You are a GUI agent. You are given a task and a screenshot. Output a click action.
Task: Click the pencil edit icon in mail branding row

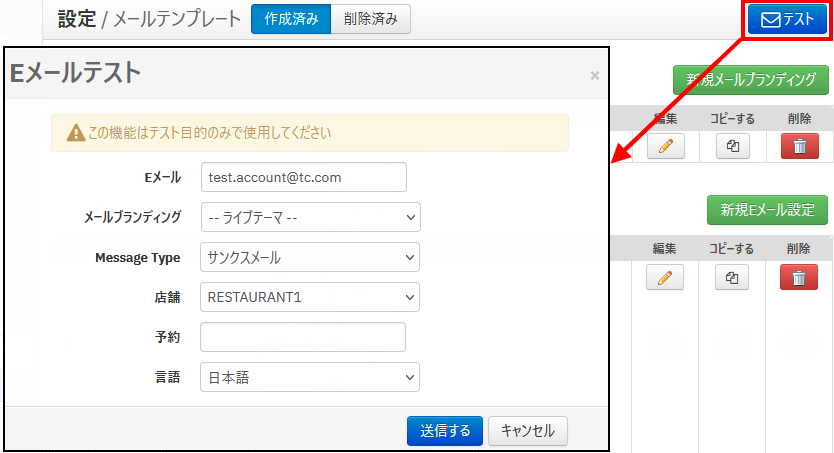coord(665,146)
